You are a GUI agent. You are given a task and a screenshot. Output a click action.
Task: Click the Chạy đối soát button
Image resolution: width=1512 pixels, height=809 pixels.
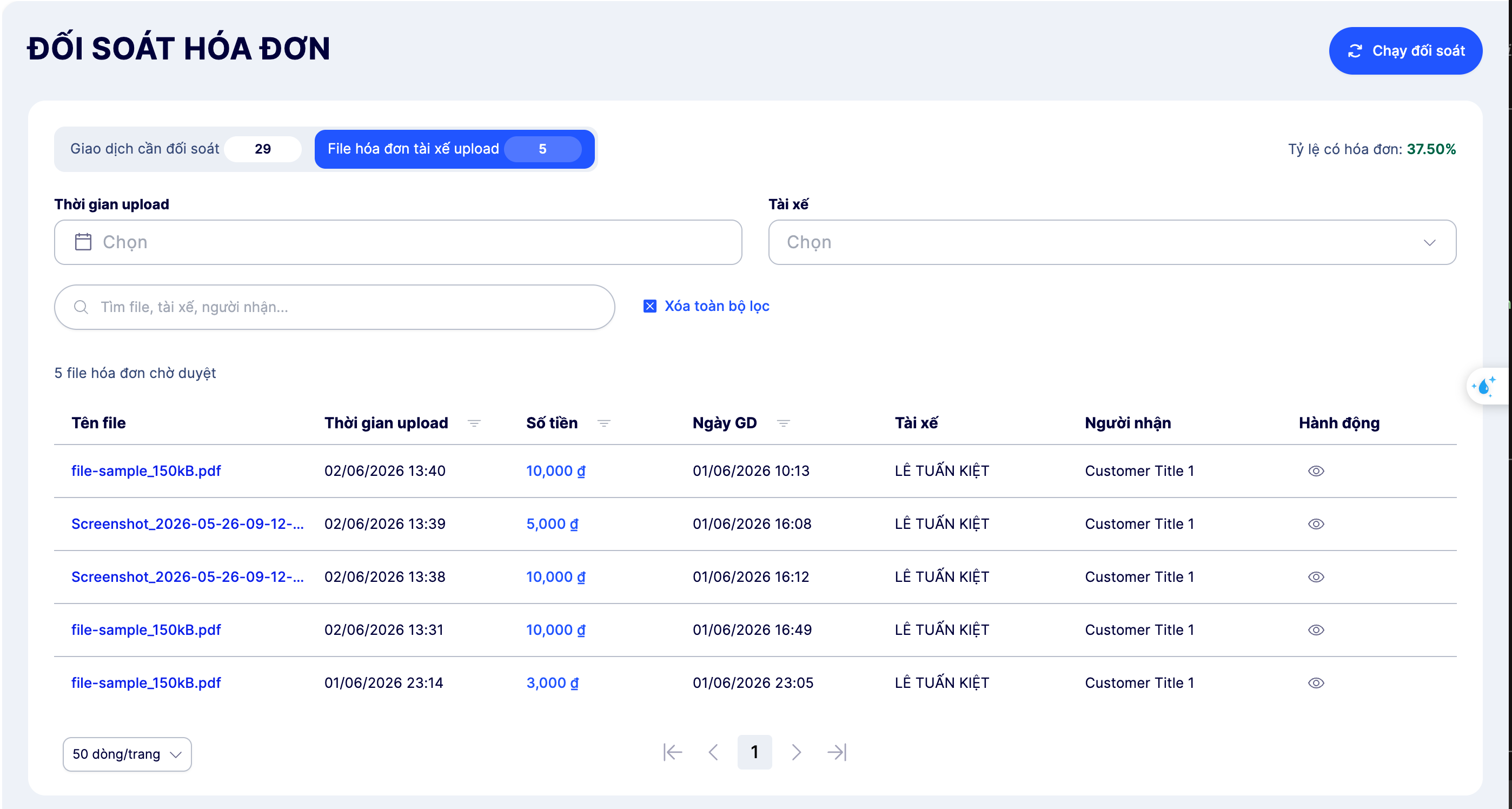pyautogui.click(x=1405, y=51)
